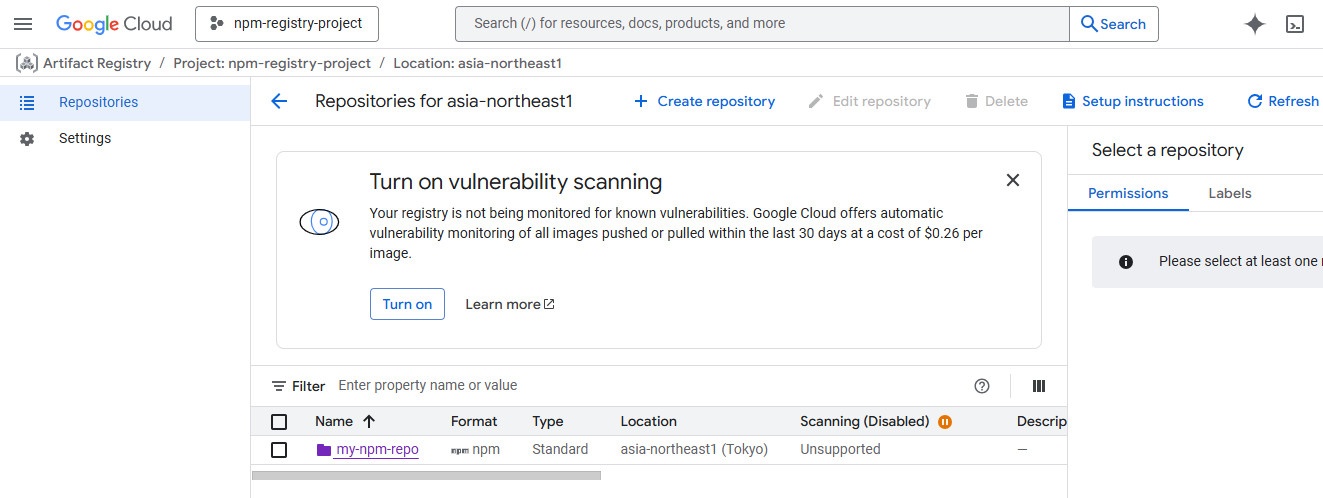Screen dimensions: 1323x498
Task: Open Gemini AI assistant sparkle icon
Action: click(1254, 25)
